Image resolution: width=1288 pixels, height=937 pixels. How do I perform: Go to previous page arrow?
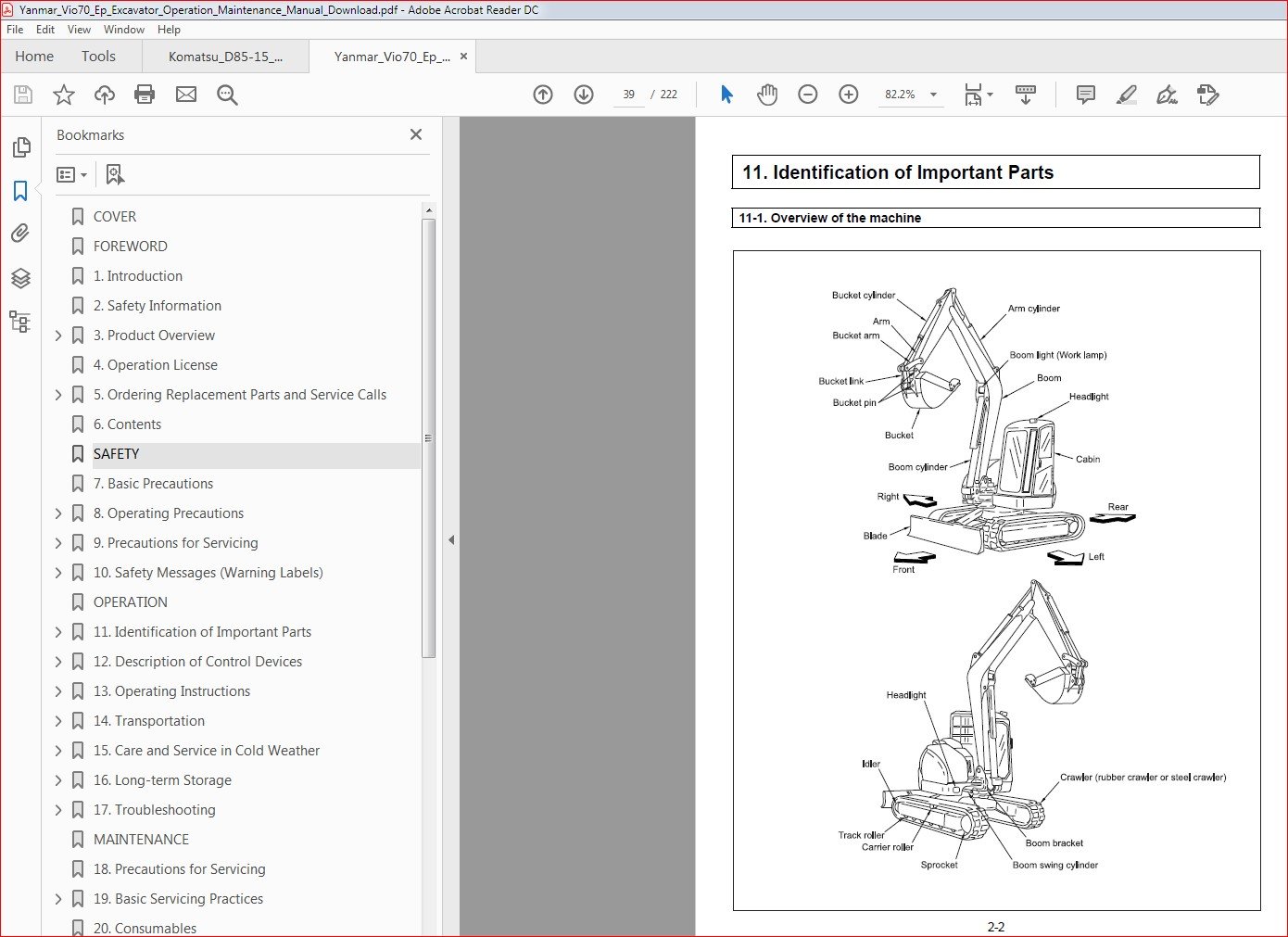coord(543,95)
